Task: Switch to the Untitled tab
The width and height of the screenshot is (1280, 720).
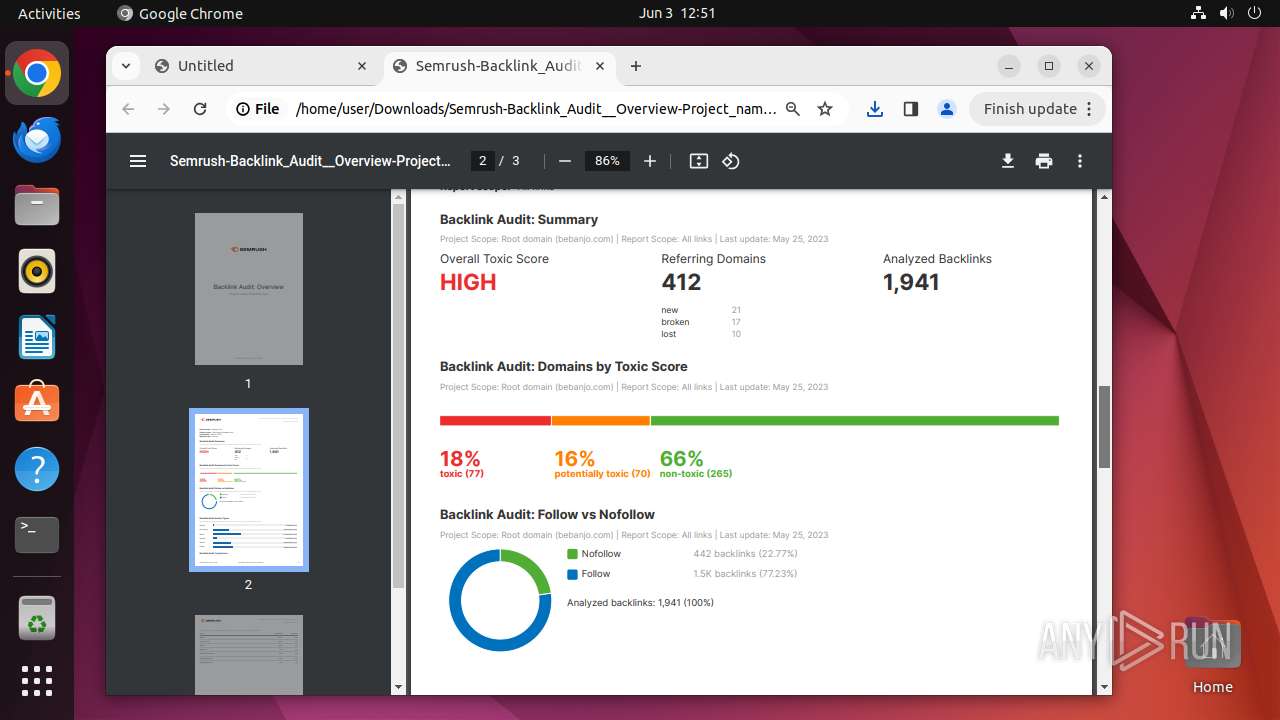Action: [262, 66]
